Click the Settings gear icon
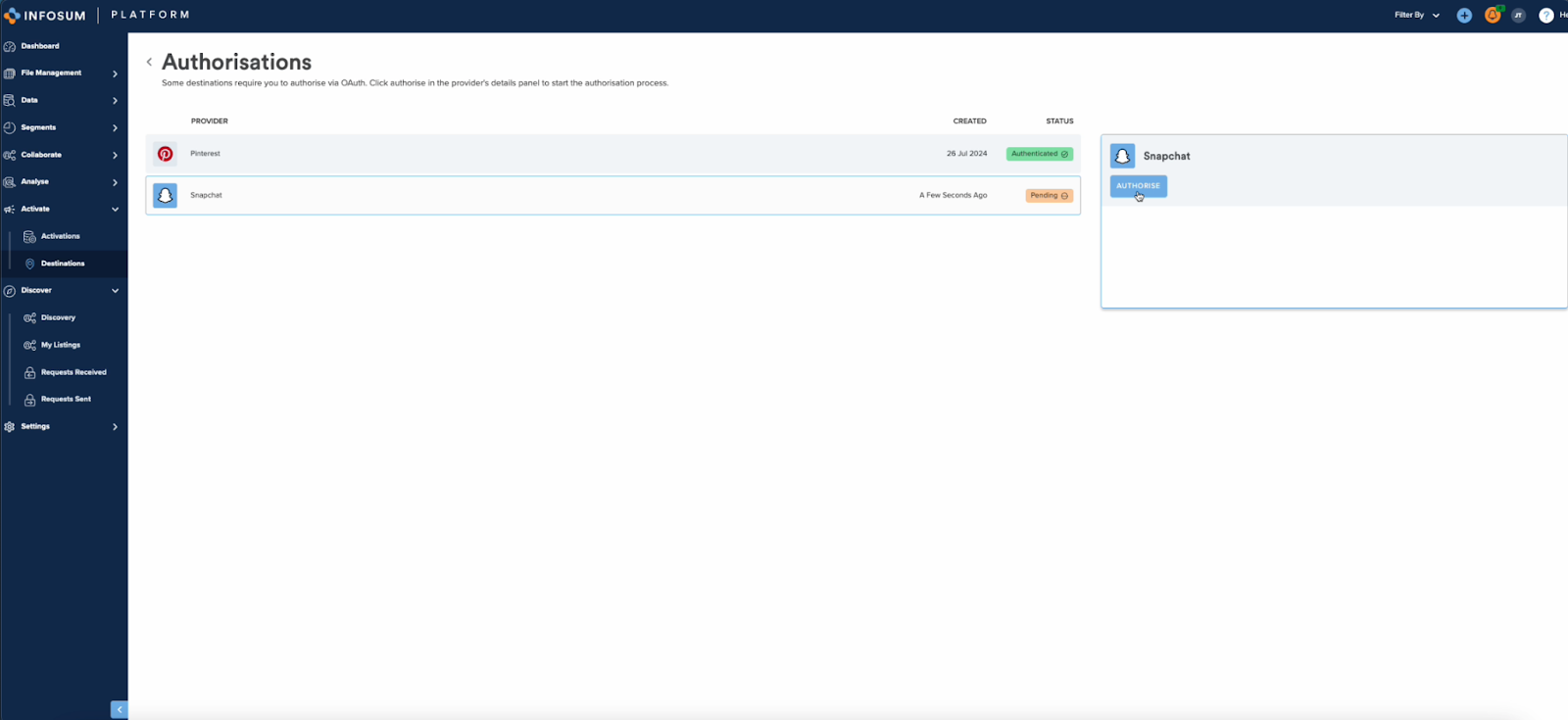Screen dimensions: 1568x720 pyautogui.click(x=10, y=427)
